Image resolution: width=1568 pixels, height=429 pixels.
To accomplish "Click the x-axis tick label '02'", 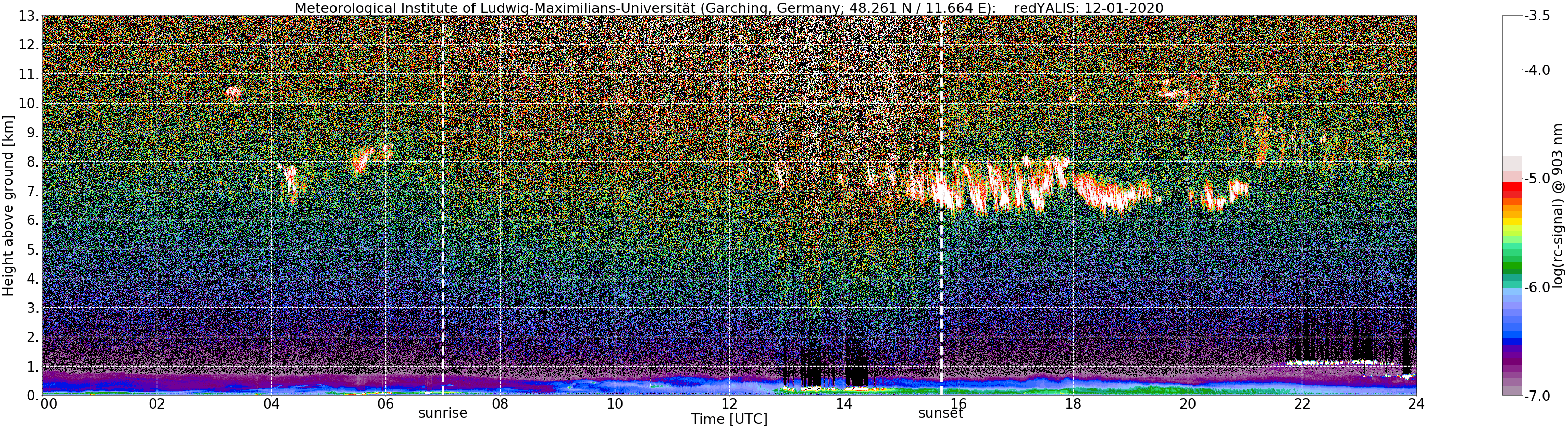I will click(x=157, y=404).
